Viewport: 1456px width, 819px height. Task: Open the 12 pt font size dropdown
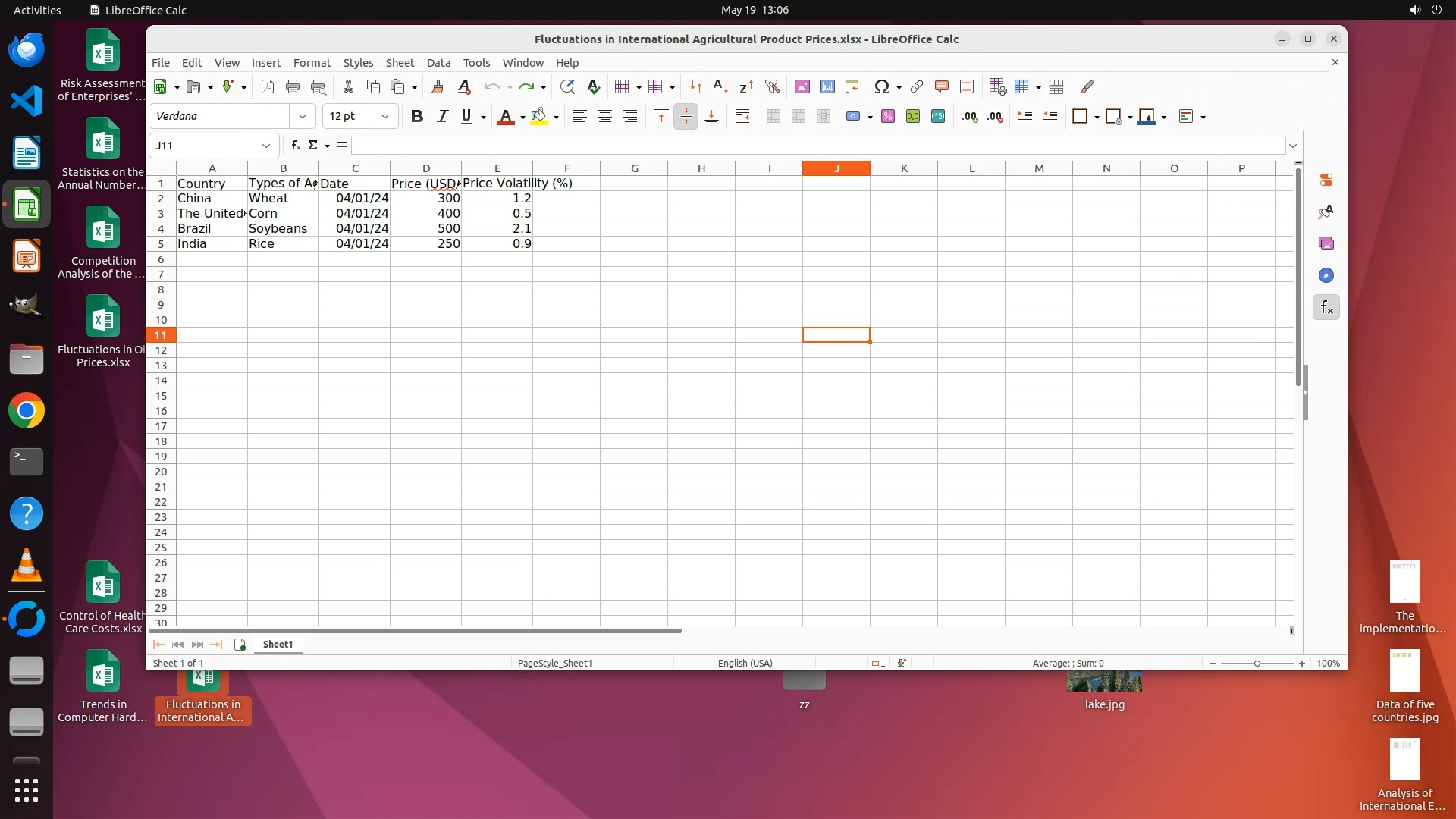[x=385, y=117]
